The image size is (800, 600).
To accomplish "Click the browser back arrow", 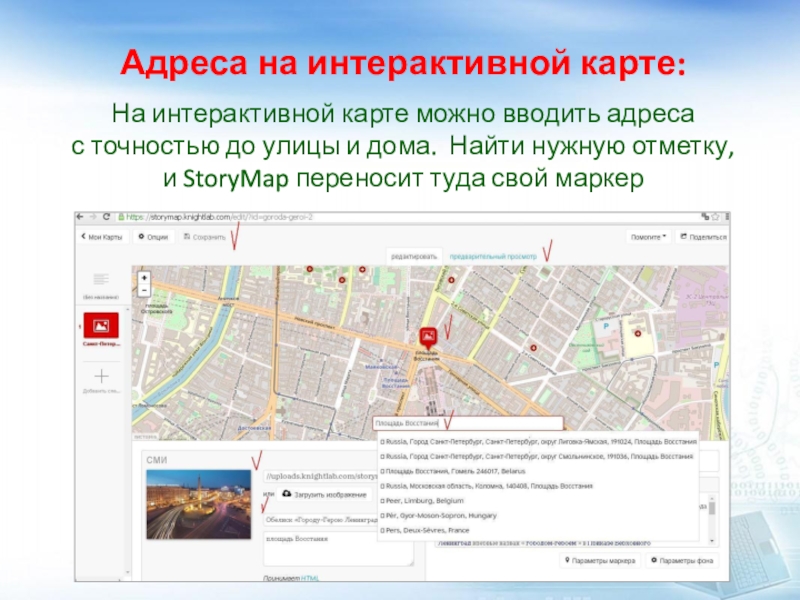I will [x=80, y=217].
